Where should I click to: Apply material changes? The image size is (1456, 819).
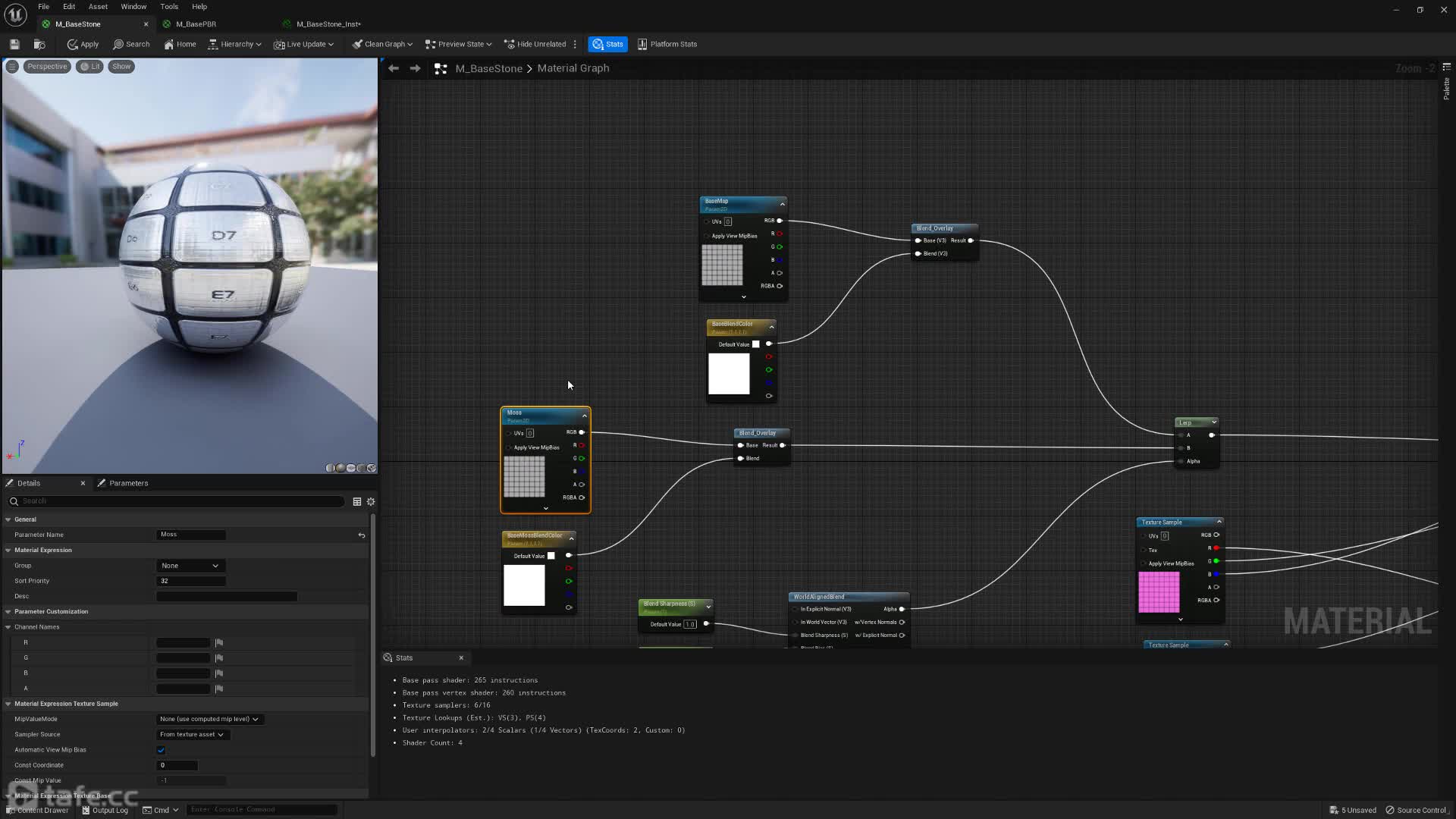pos(83,44)
